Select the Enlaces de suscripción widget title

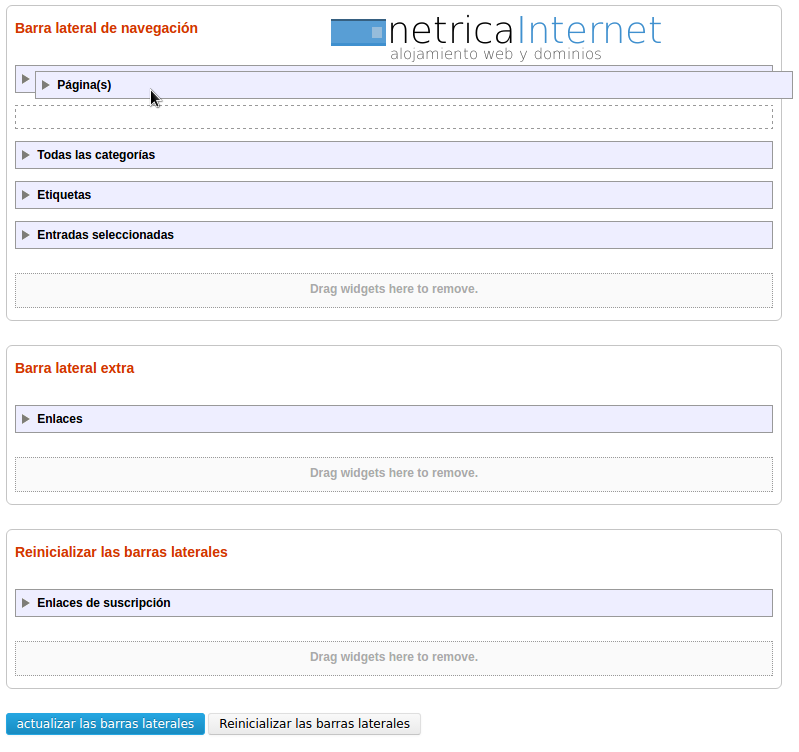pyautogui.click(x=104, y=603)
